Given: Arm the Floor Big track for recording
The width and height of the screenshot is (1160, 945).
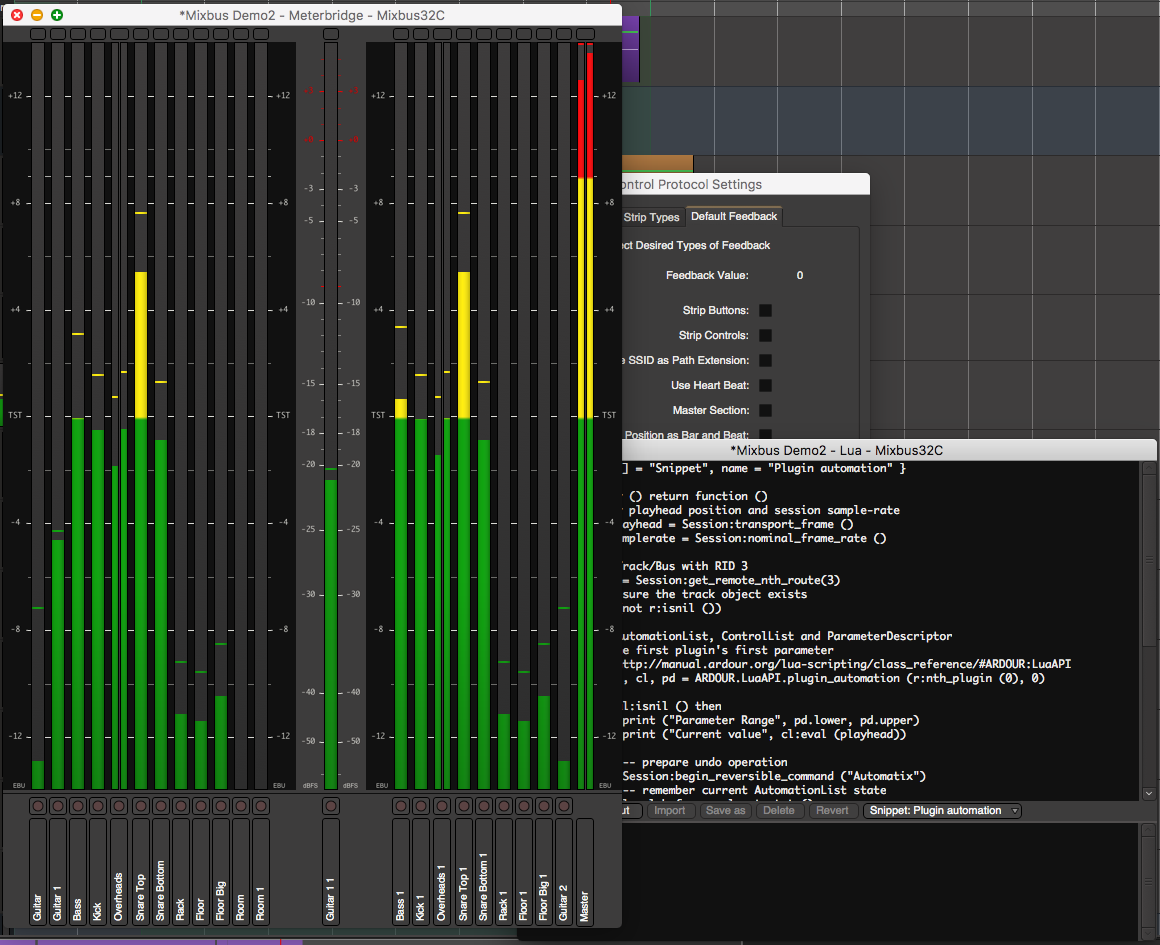Looking at the screenshot, I should click(x=220, y=806).
